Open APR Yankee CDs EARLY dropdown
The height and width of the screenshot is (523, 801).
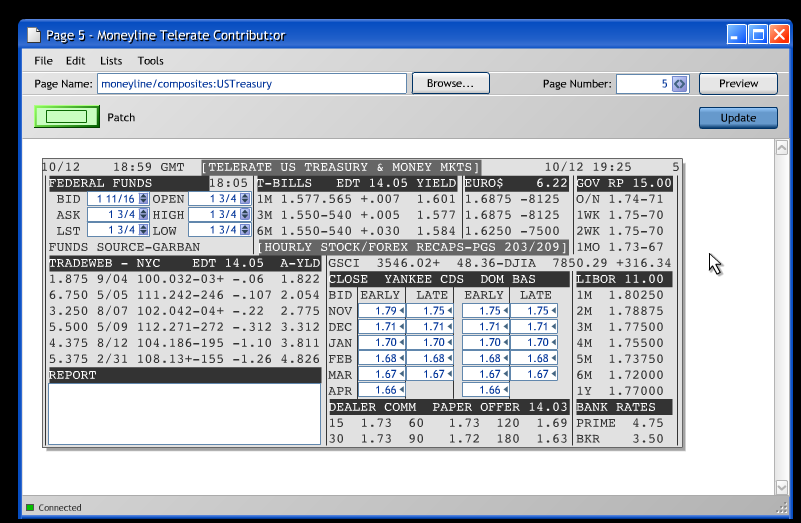402,390
